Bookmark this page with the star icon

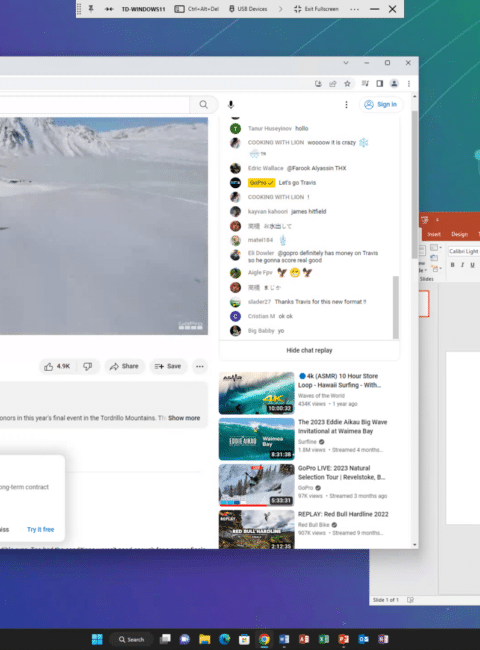click(x=347, y=84)
